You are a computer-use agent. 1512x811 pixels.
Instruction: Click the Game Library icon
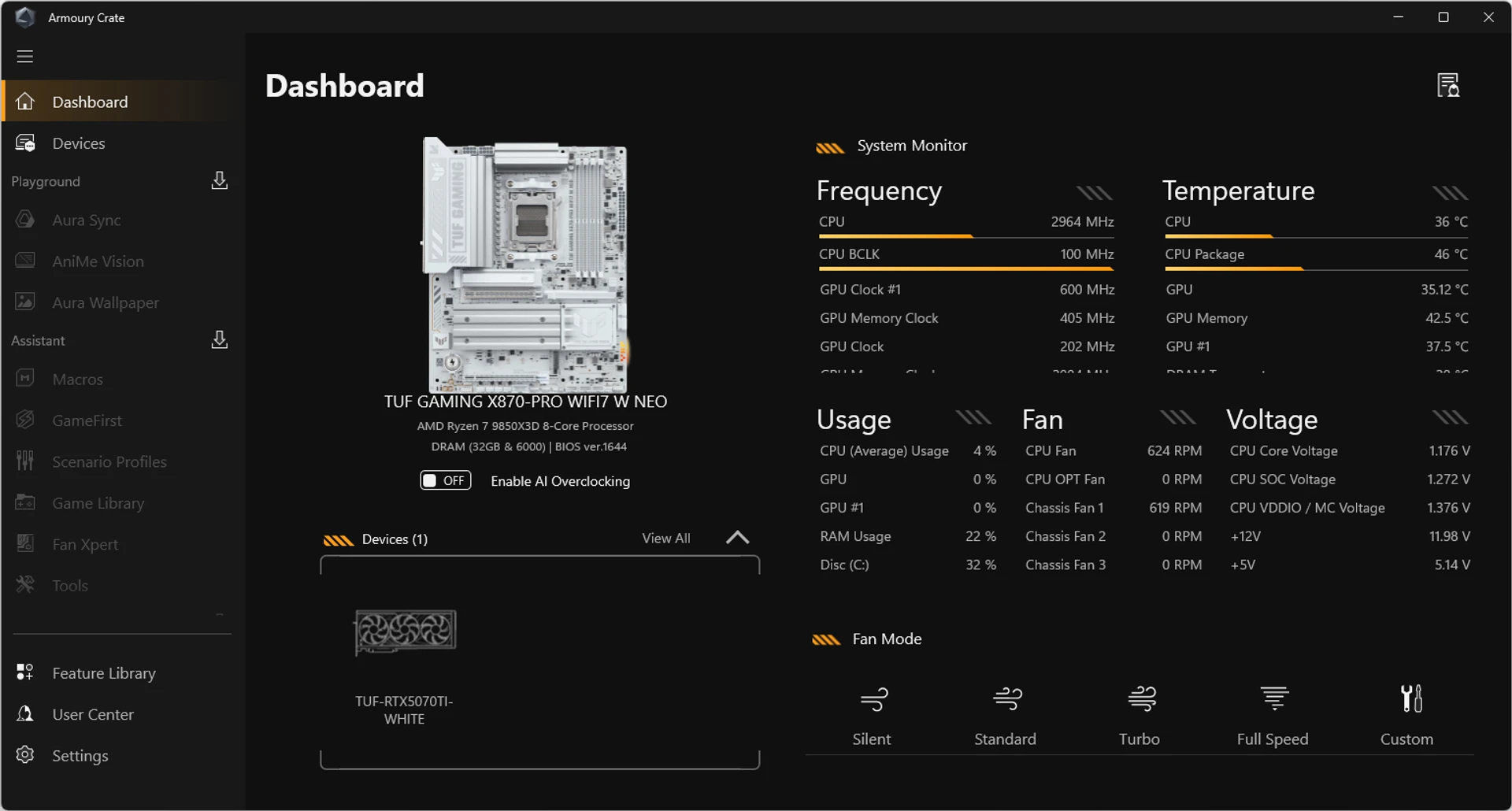click(x=25, y=502)
